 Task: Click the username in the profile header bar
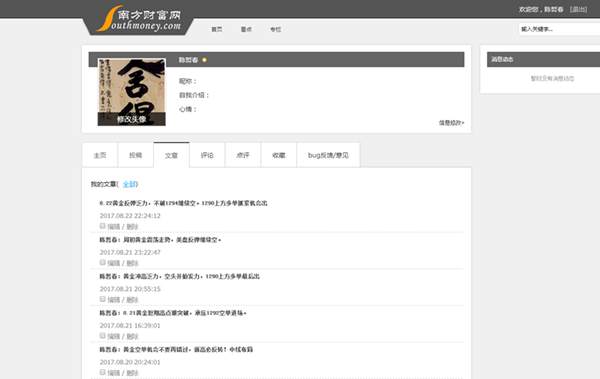[x=188, y=60]
